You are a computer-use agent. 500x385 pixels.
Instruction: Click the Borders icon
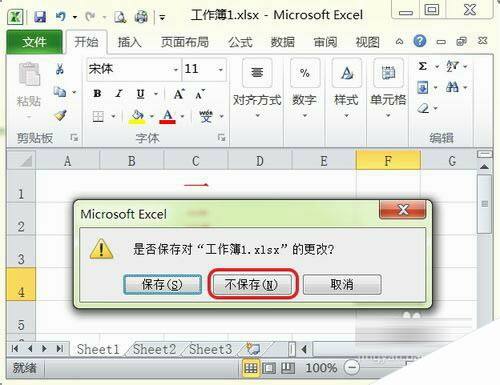click(x=98, y=117)
